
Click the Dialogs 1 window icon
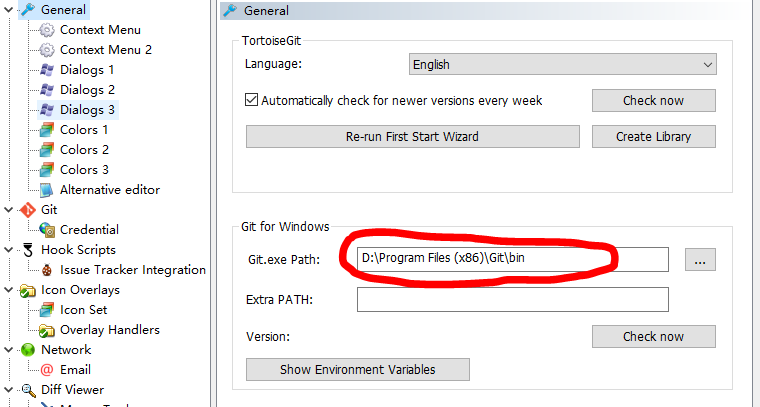click(47, 70)
